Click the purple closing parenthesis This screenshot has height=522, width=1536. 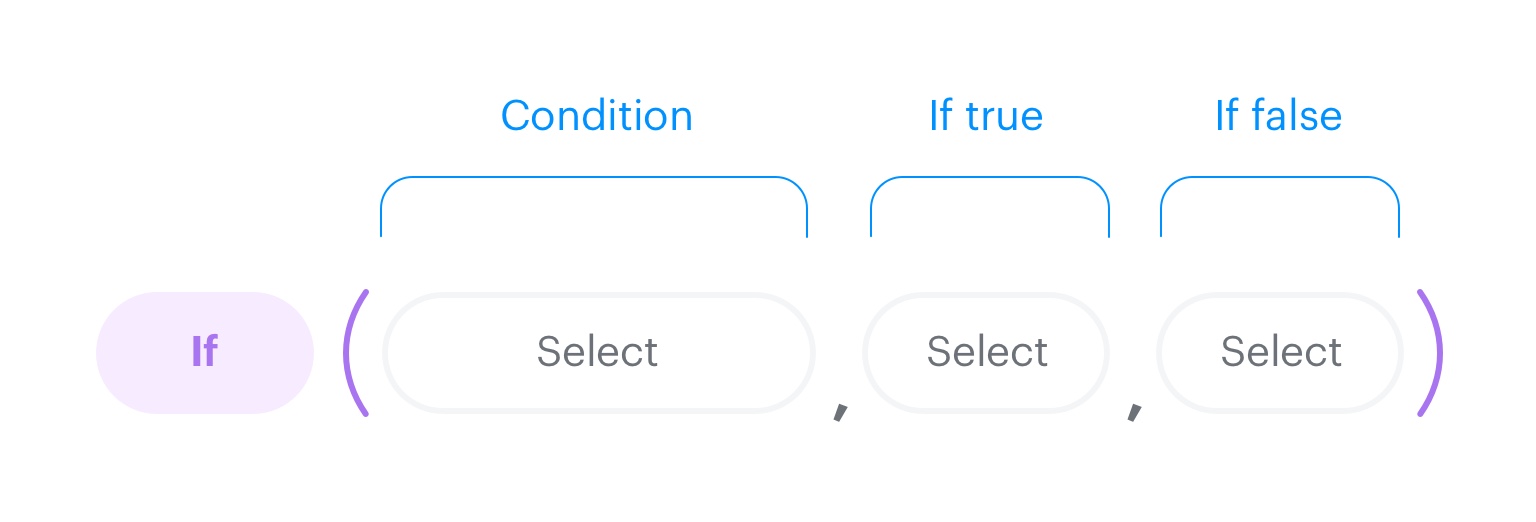click(1430, 353)
